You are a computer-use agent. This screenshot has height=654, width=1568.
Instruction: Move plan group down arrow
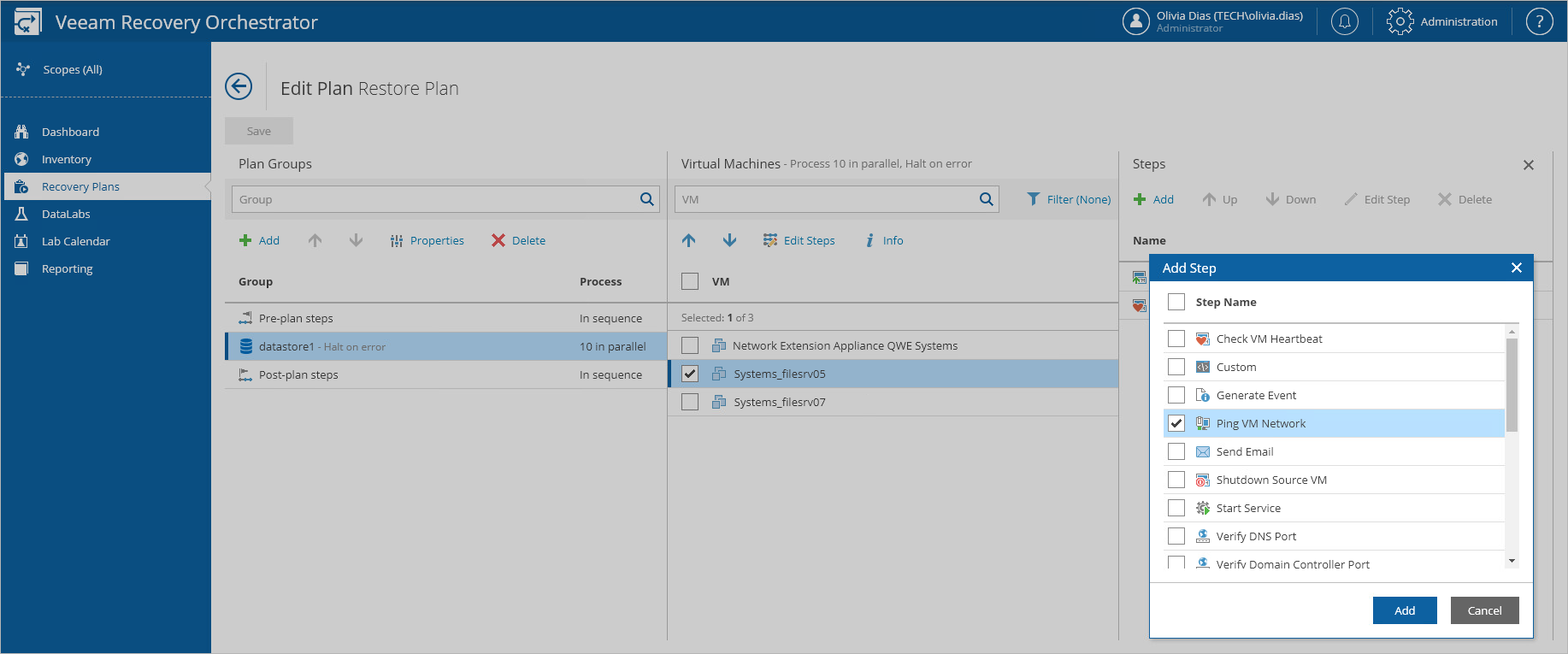pos(357,240)
